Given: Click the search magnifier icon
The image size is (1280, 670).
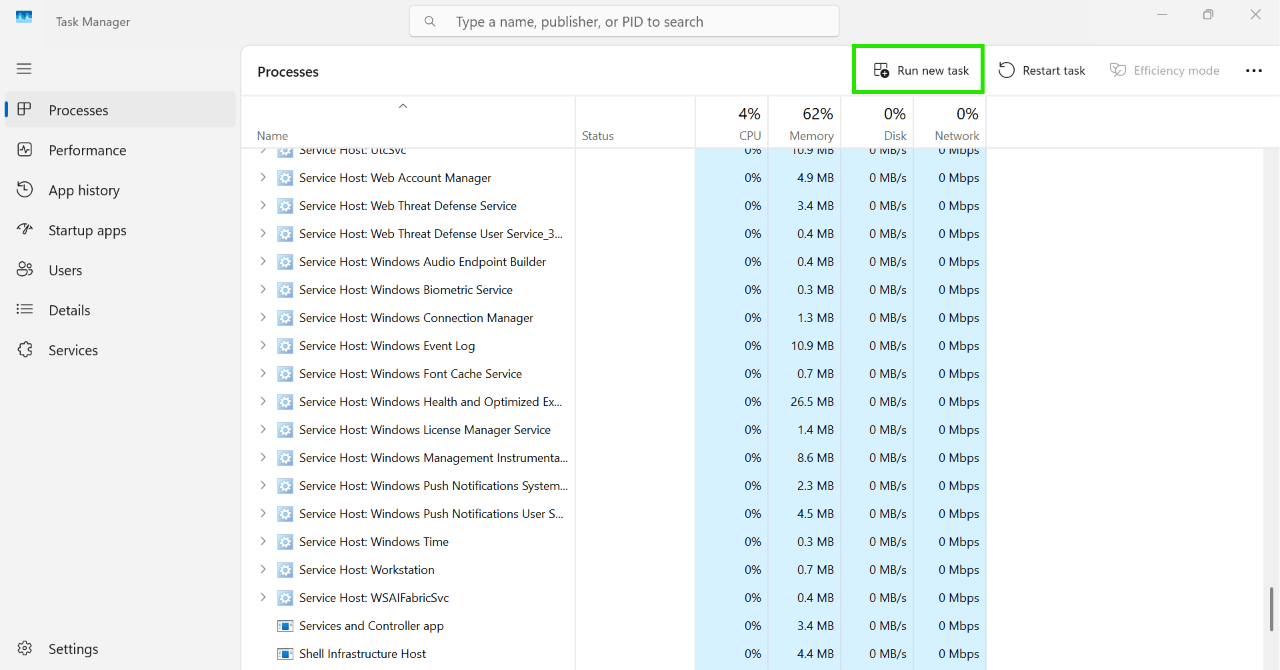Looking at the screenshot, I should [430, 21].
